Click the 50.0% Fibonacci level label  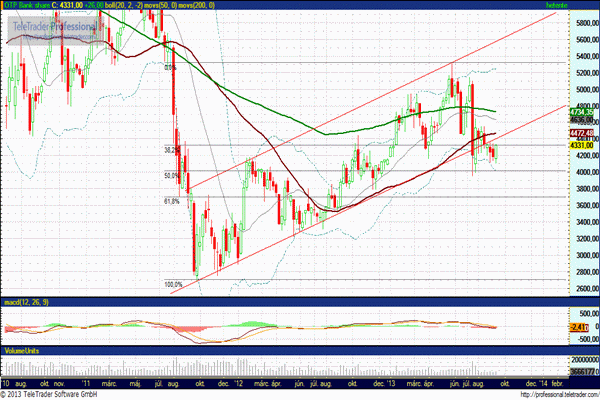172,176
